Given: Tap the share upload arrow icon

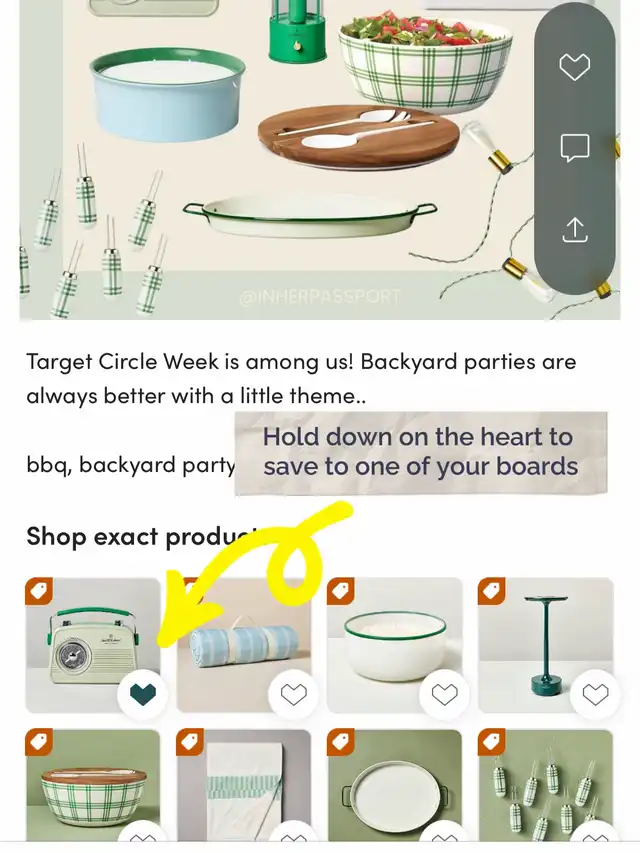Looking at the screenshot, I should [x=575, y=230].
